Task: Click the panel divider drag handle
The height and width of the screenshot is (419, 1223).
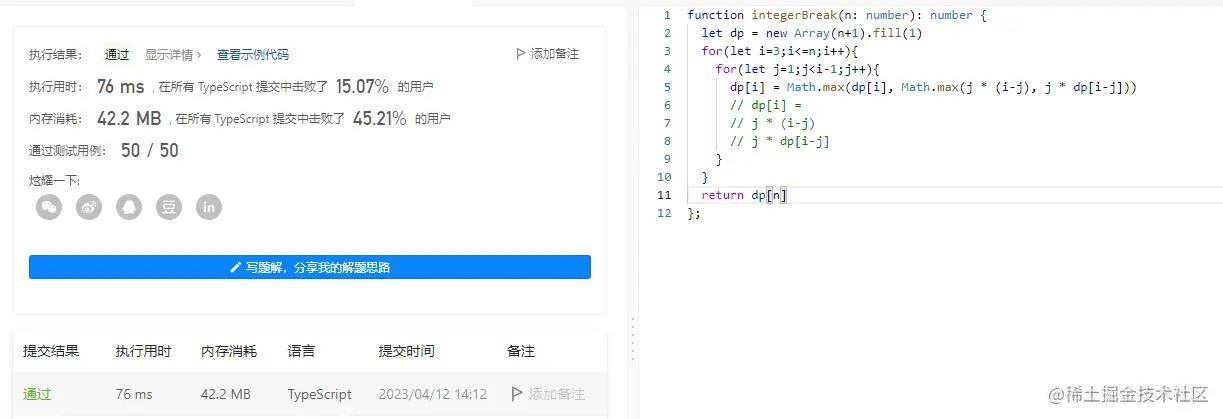Action: [x=631, y=340]
